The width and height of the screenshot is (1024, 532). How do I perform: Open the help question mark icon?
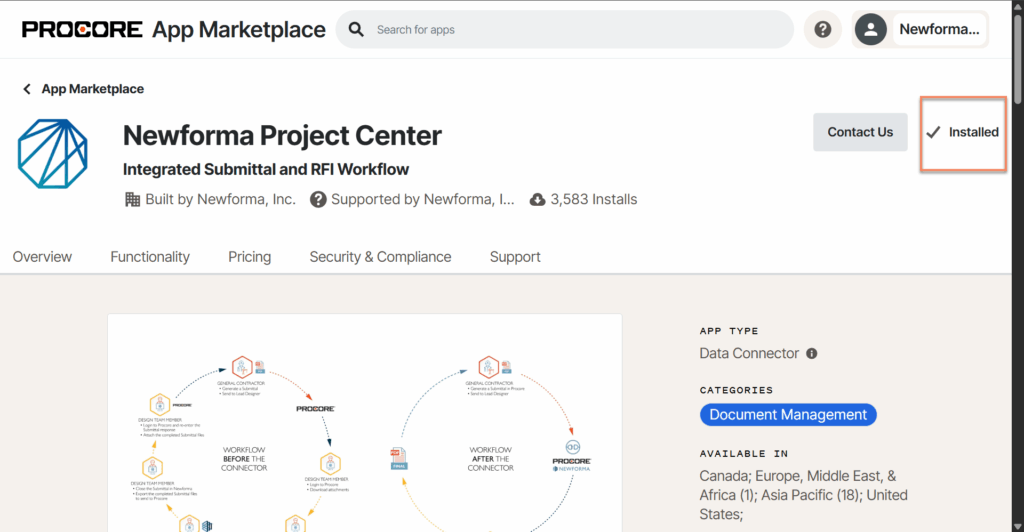click(x=822, y=30)
